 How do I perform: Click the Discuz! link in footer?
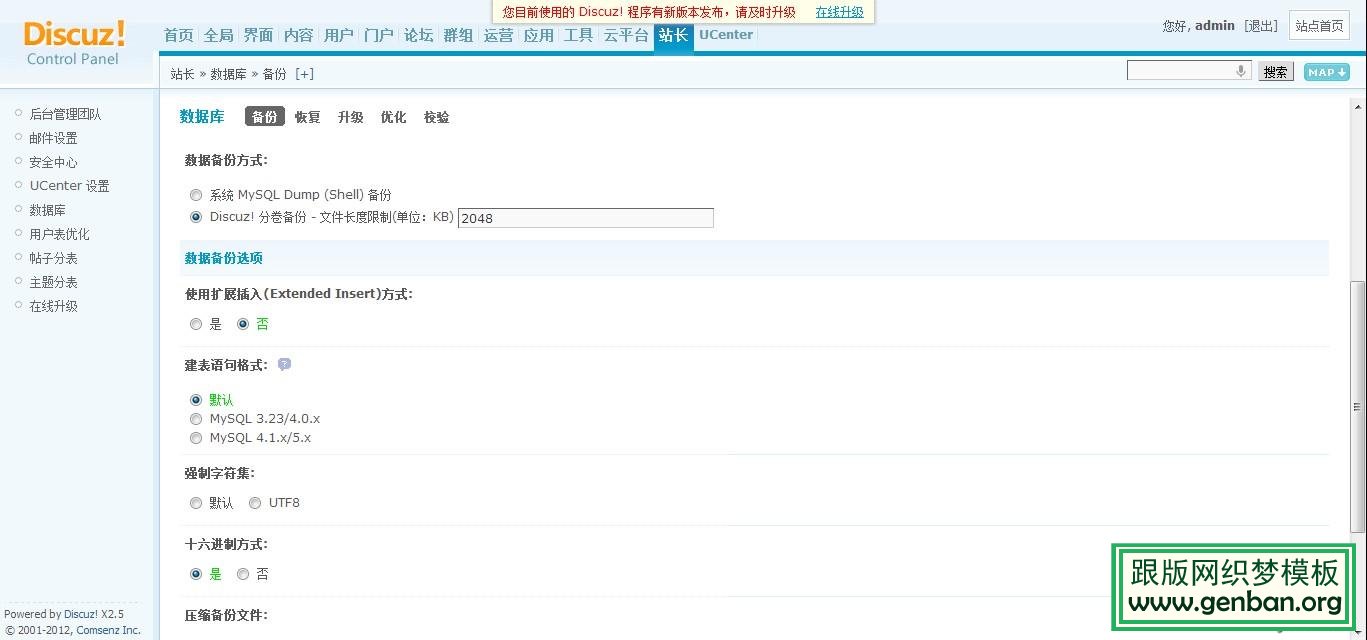(x=81, y=614)
